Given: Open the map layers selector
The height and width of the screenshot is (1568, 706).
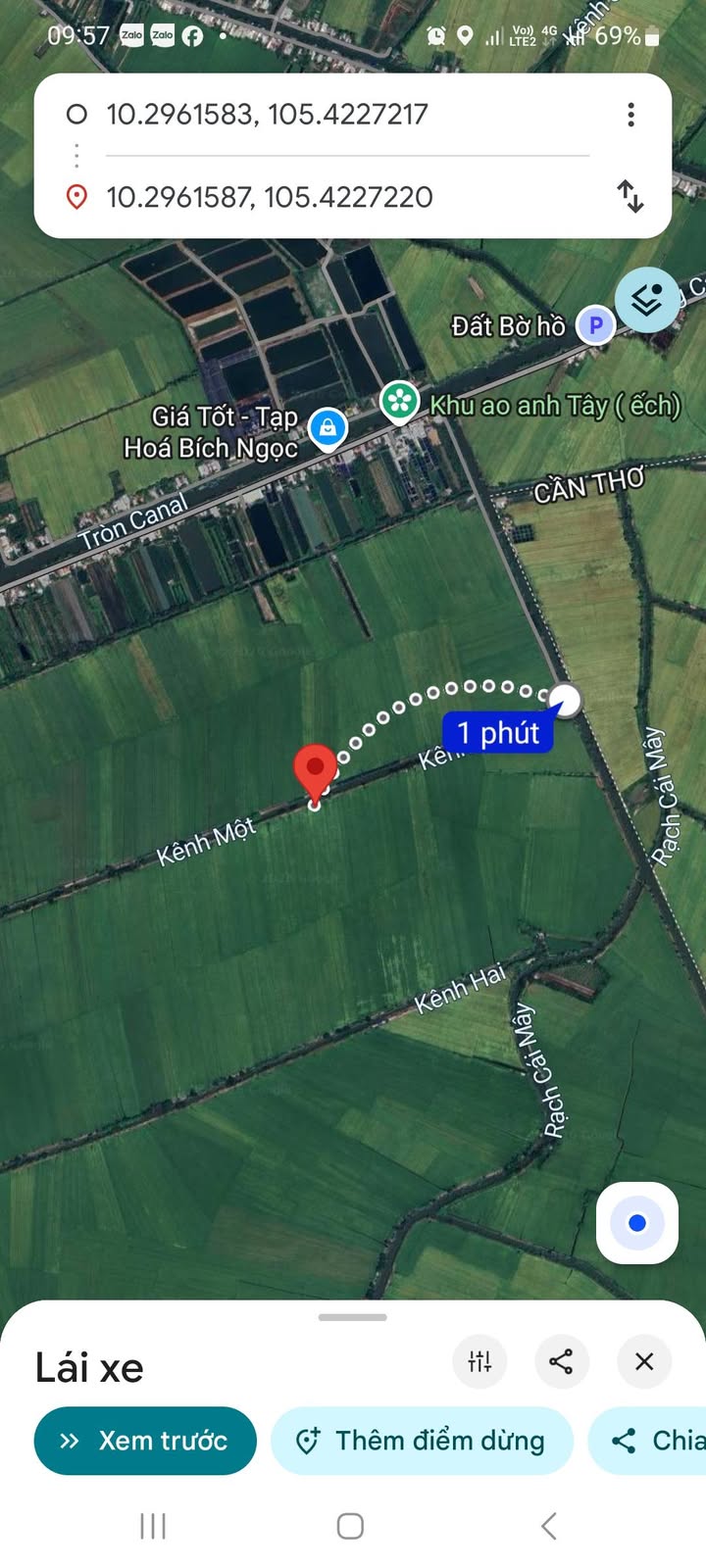Looking at the screenshot, I should click(647, 300).
